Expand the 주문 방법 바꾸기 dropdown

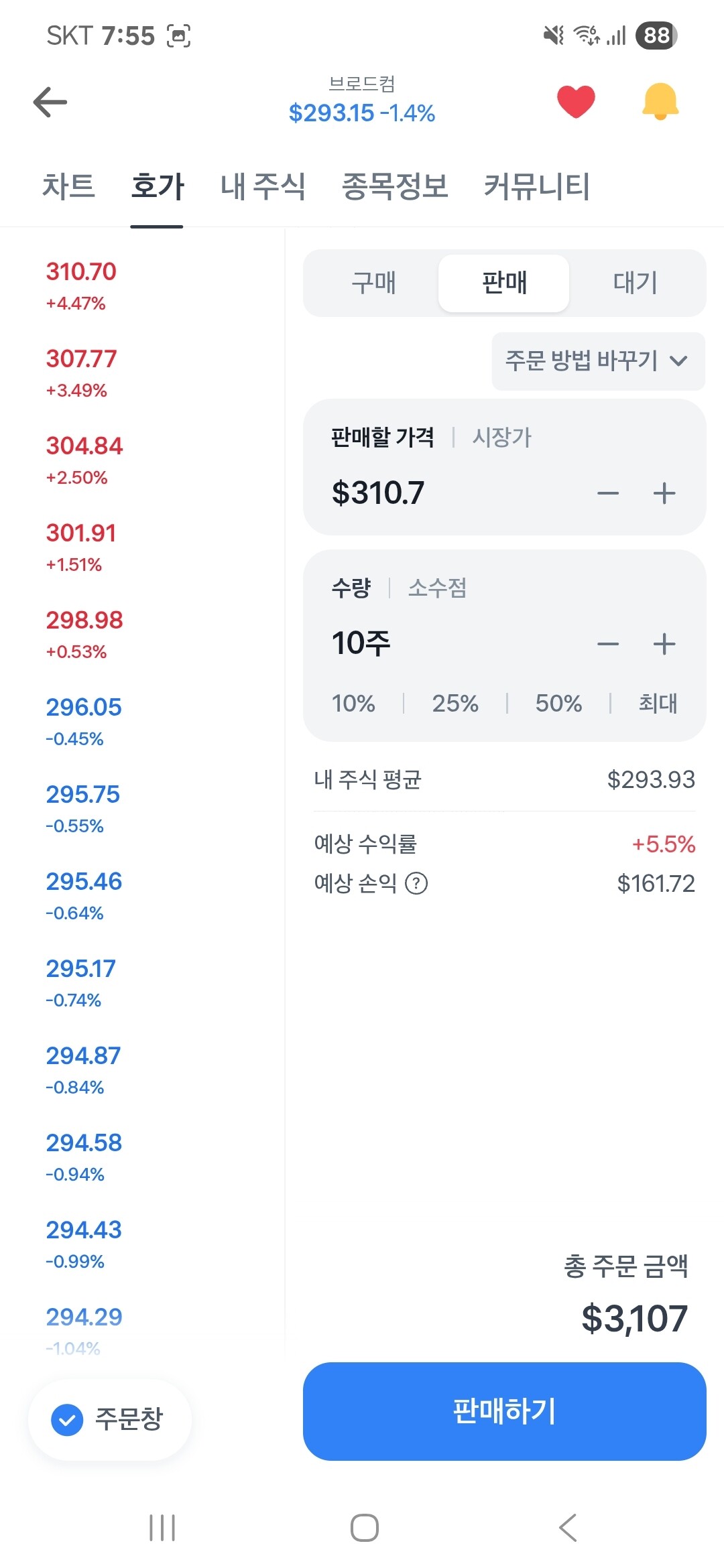tap(598, 361)
